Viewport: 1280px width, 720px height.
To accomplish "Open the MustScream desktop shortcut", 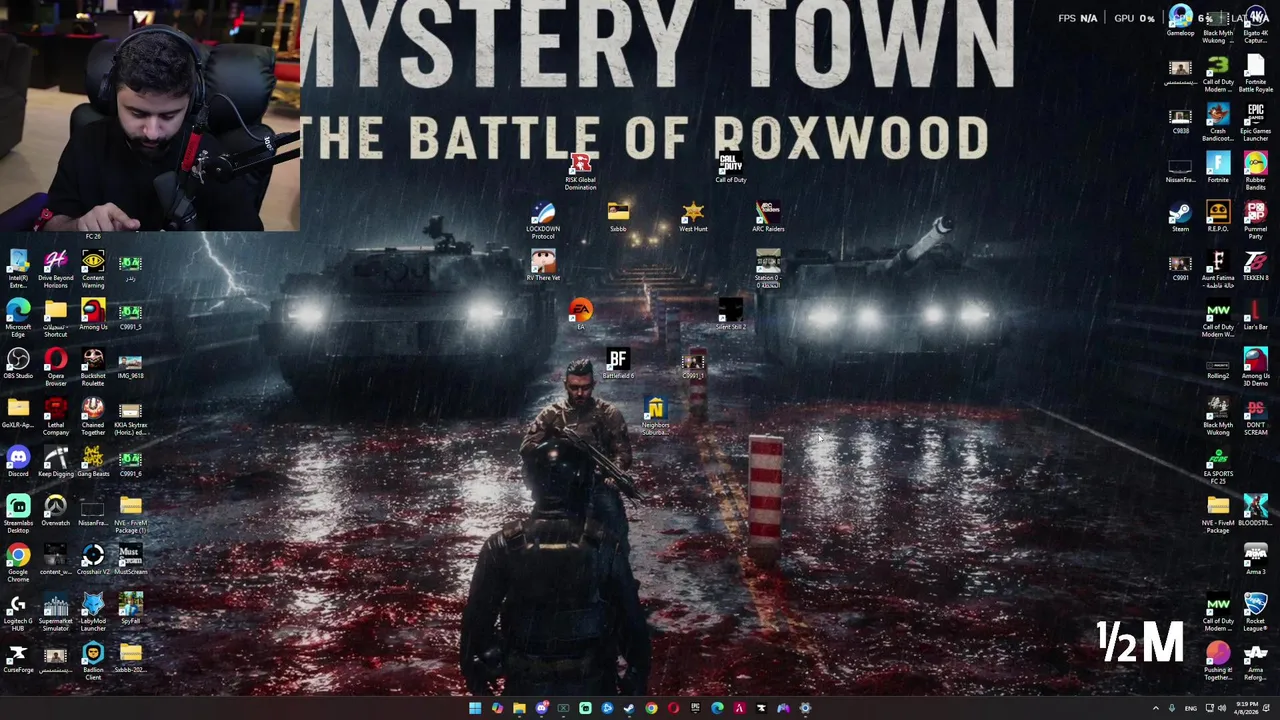I will click(130, 561).
